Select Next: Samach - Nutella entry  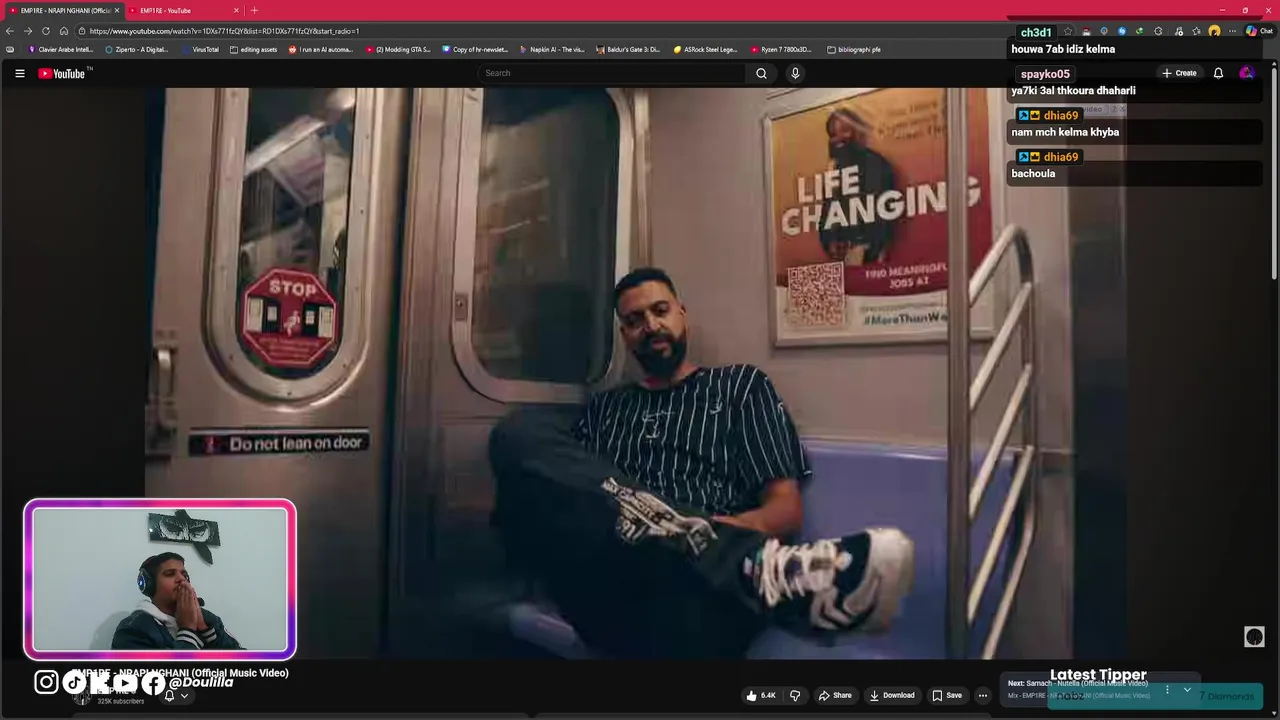[x=1078, y=684]
